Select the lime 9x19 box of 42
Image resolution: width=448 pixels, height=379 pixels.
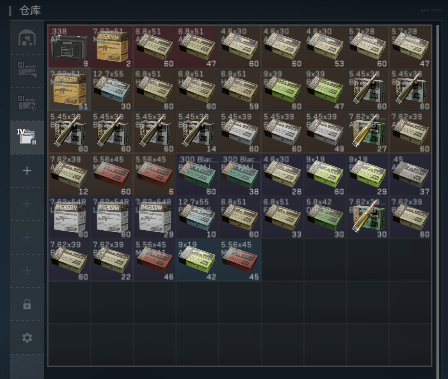pyautogui.click(x=197, y=260)
